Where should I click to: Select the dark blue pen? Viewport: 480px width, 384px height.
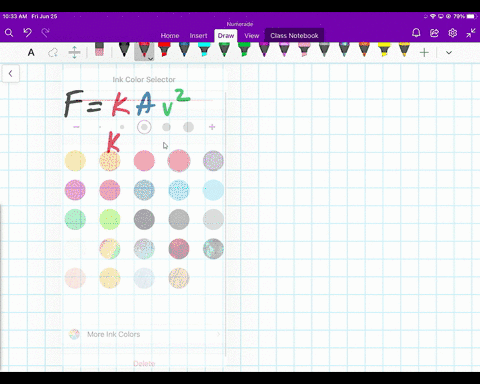(x=184, y=49)
